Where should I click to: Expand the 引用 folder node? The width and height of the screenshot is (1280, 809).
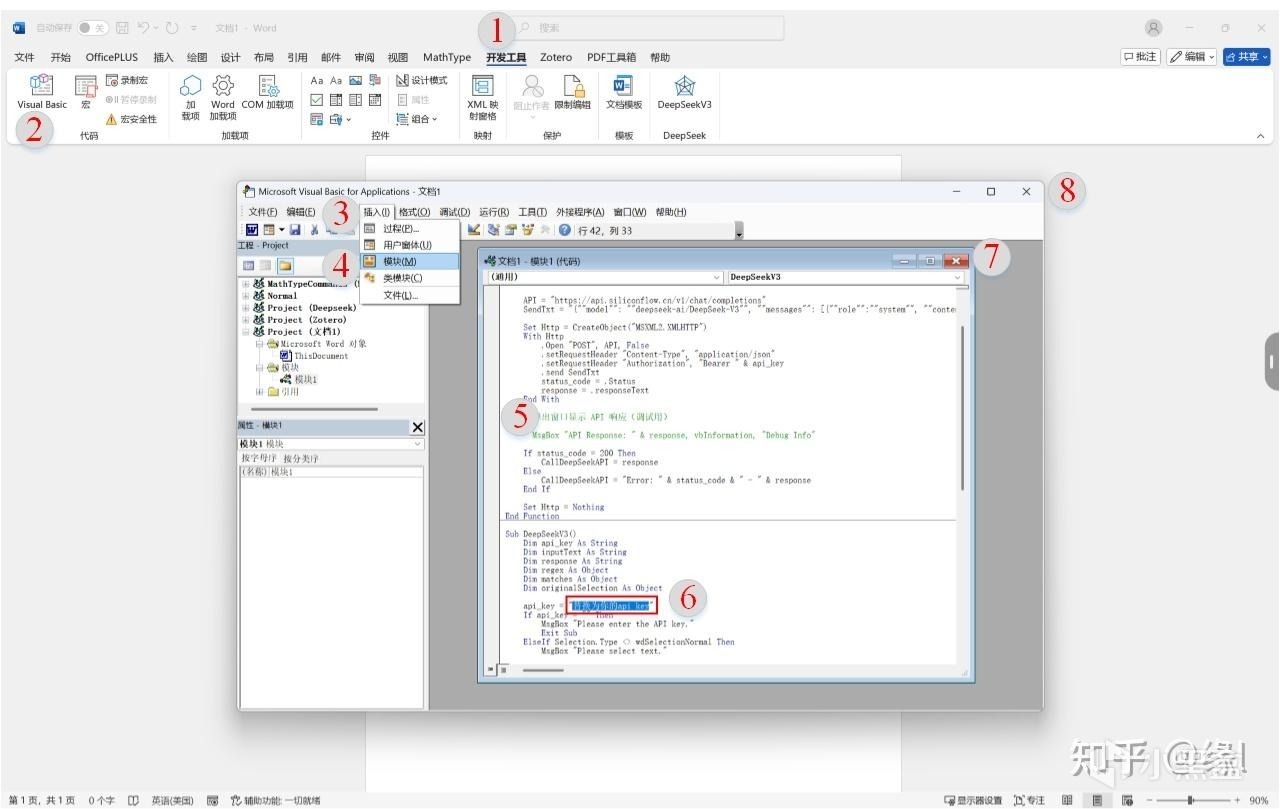point(259,392)
